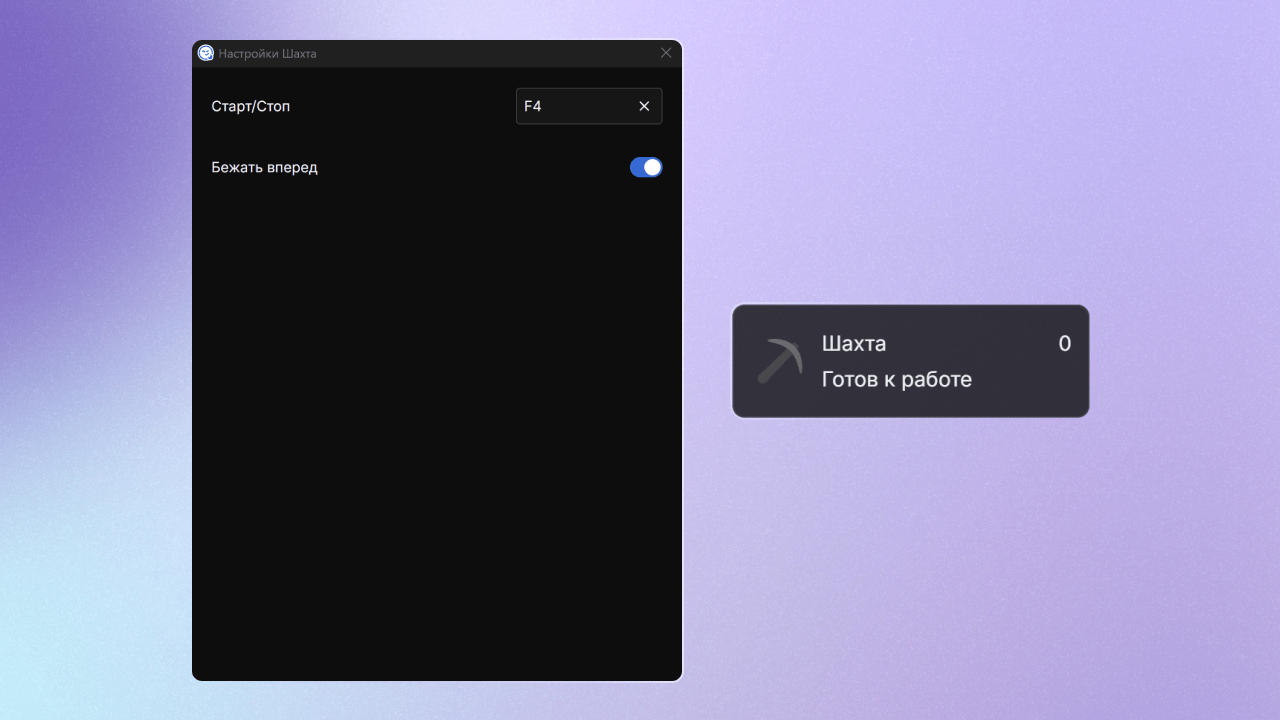Click the purple desktop background above the widget

coord(910,180)
